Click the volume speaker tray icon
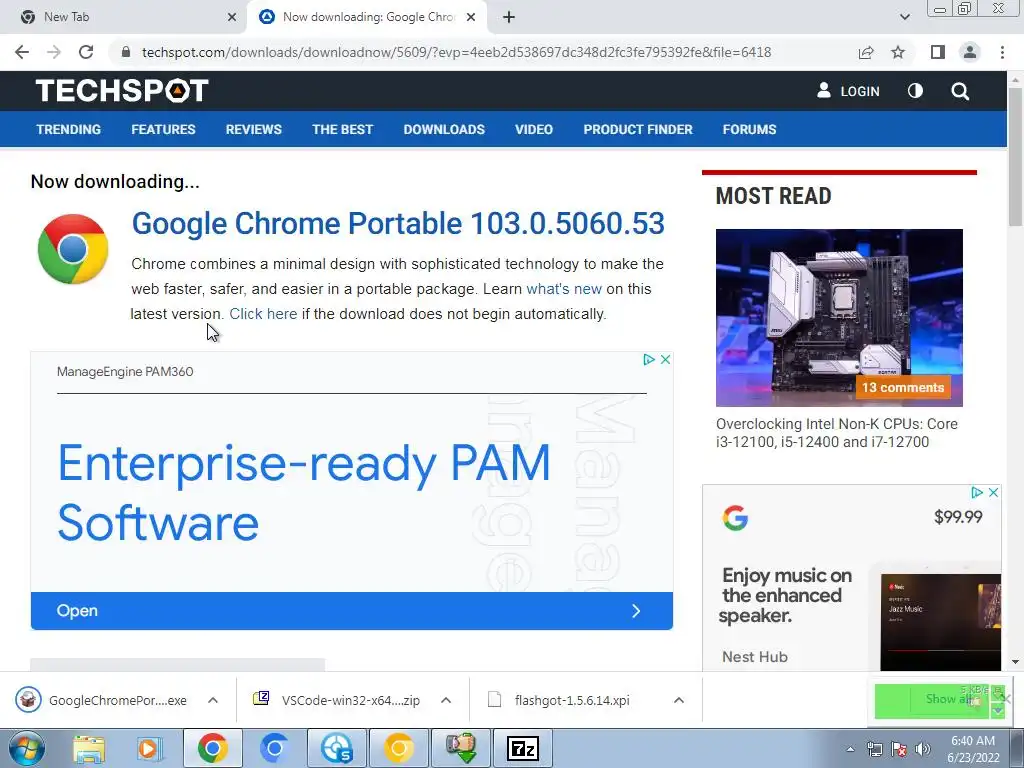 (x=923, y=750)
